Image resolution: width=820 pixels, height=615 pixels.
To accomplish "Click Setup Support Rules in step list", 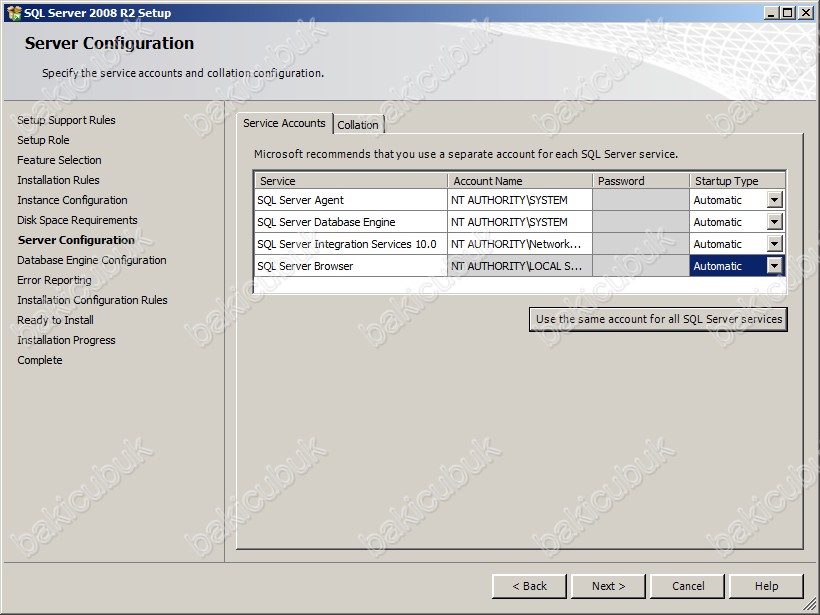I will pyautogui.click(x=66, y=120).
